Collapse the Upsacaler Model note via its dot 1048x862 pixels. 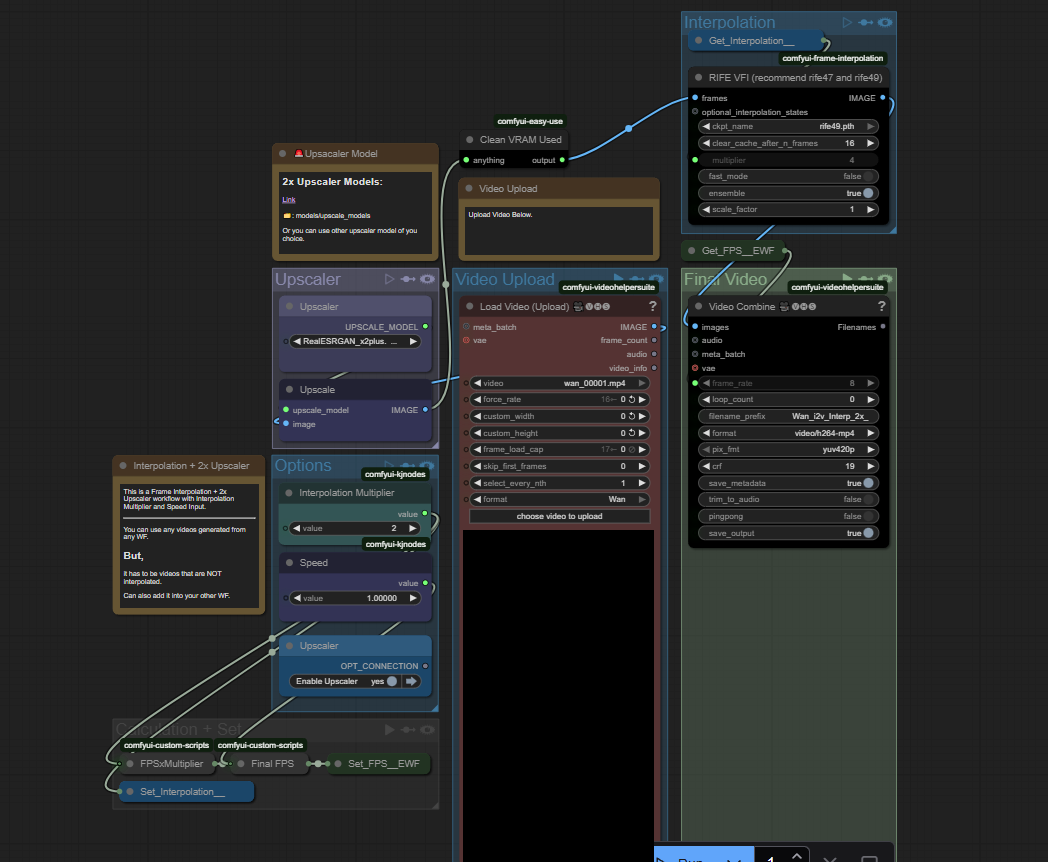[x=283, y=154]
